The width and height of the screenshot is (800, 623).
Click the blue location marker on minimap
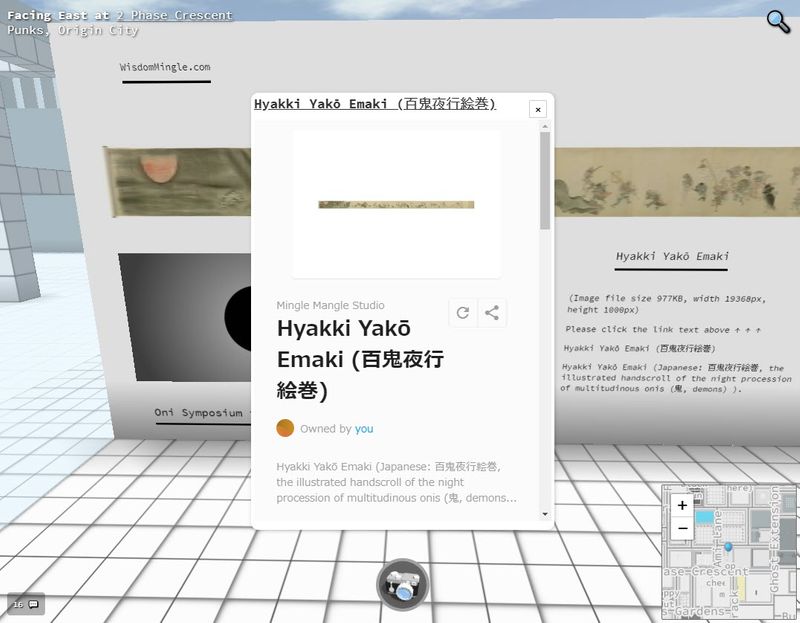click(729, 547)
